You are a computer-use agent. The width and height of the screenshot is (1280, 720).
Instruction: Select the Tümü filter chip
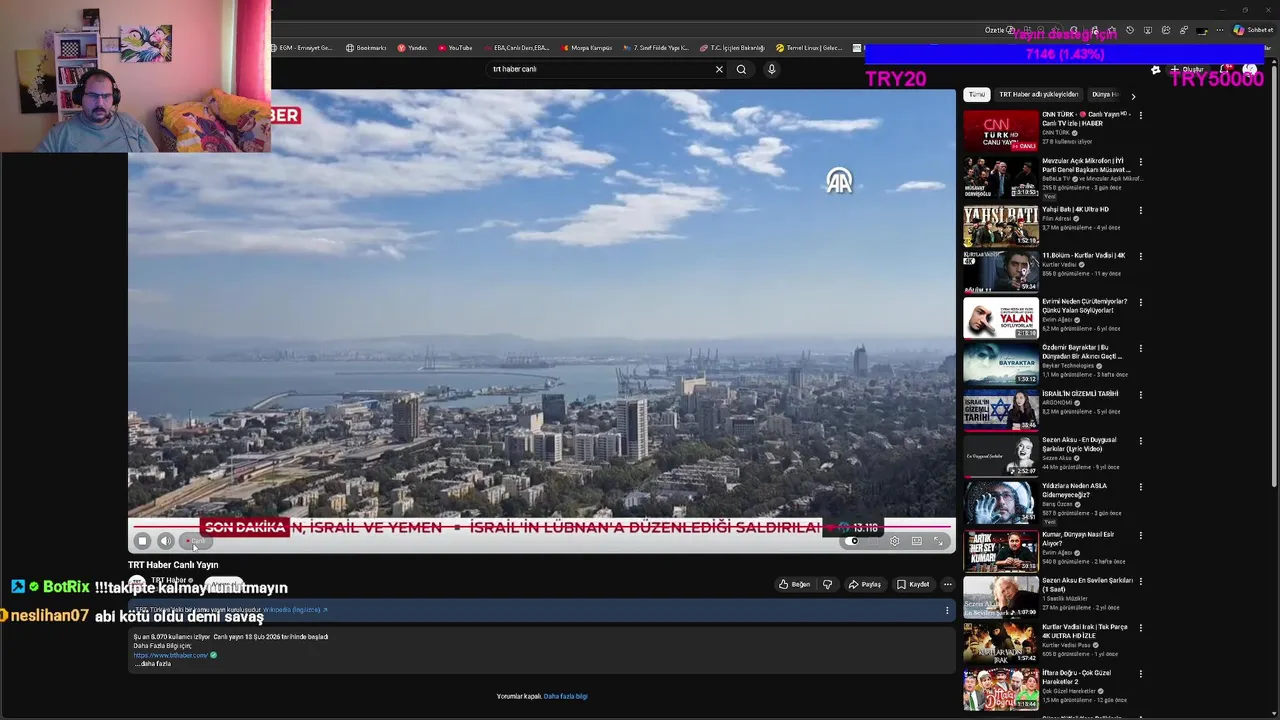[x=977, y=94]
